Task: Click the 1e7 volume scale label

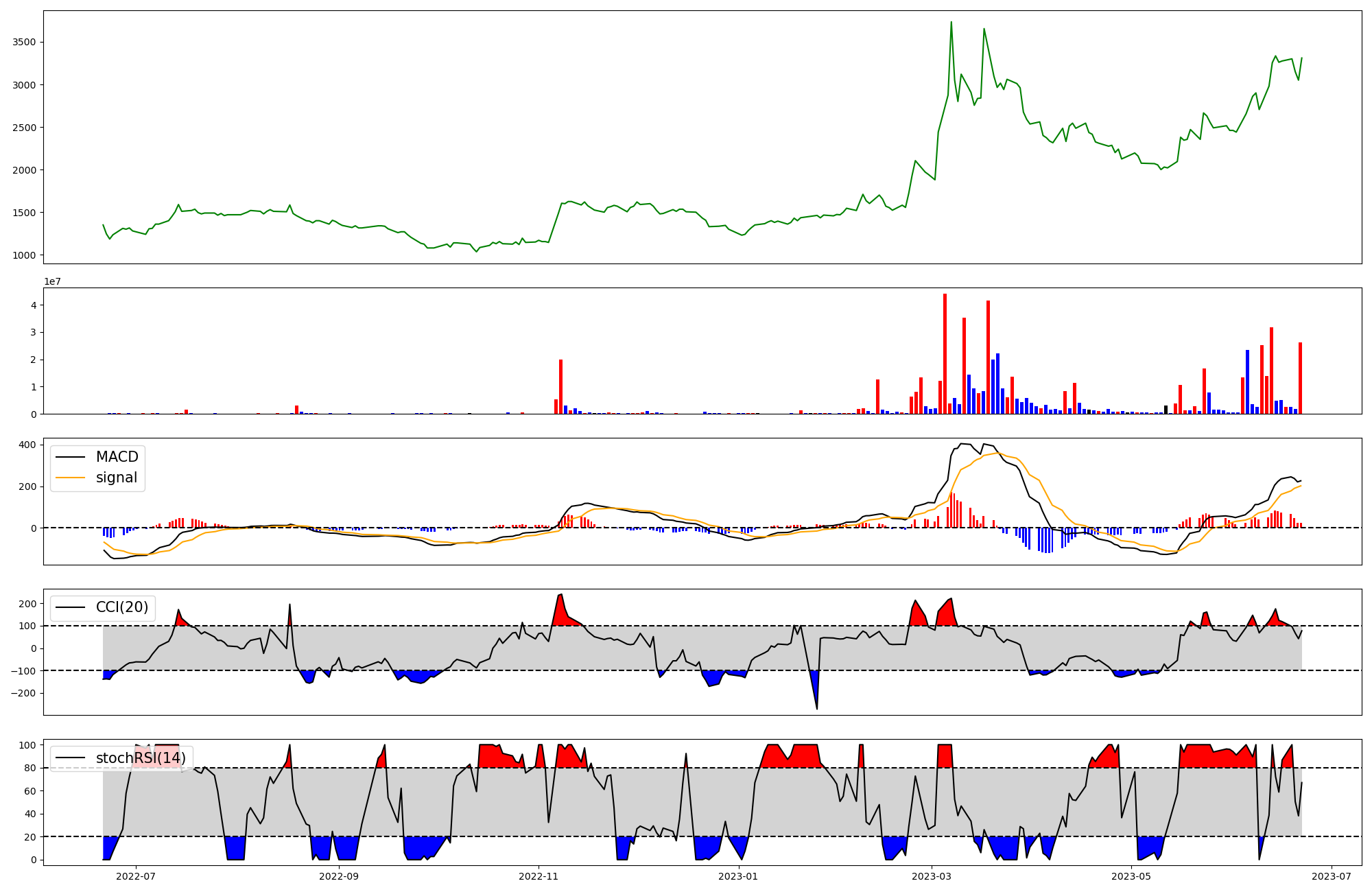Action: click(54, 282)
